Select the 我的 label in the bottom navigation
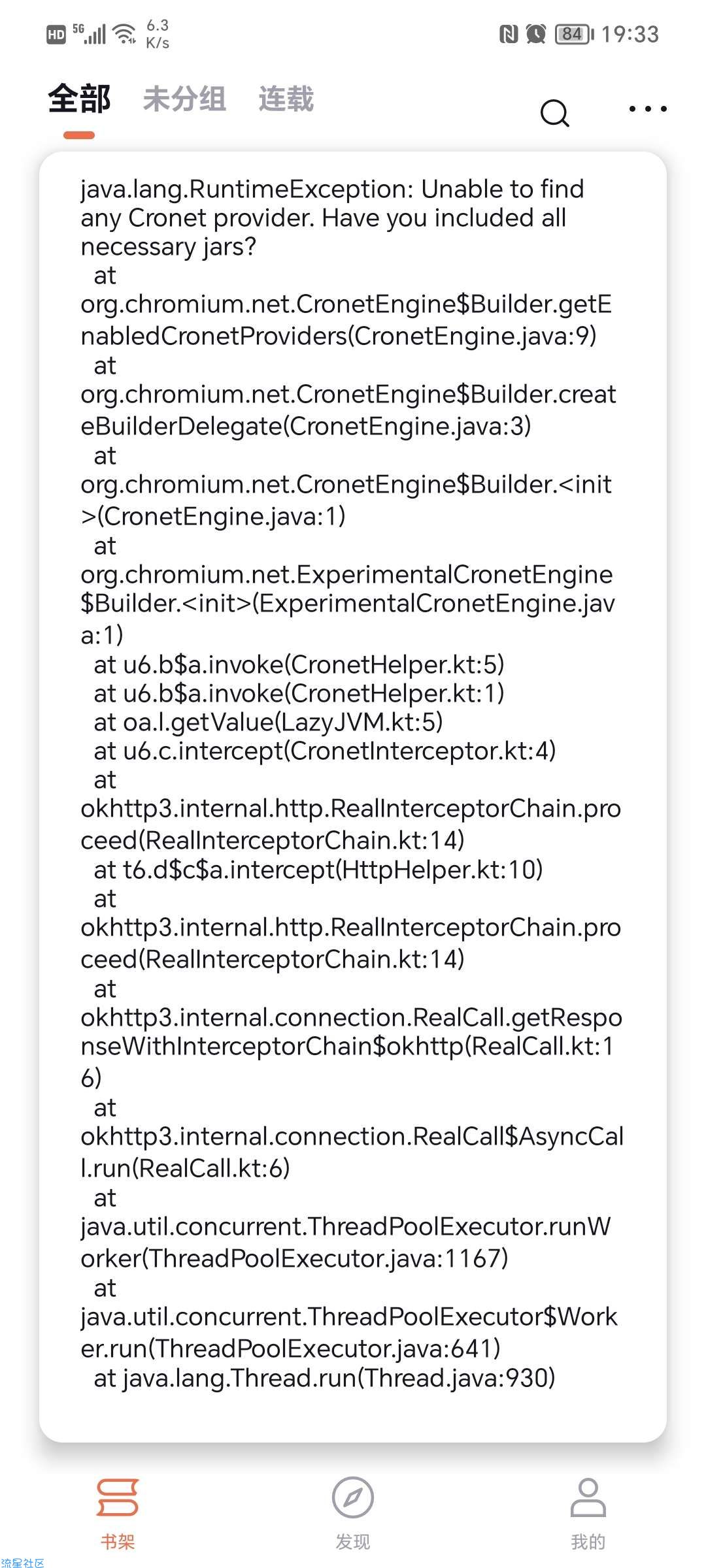706x1568 pixels. [588, 1542]
